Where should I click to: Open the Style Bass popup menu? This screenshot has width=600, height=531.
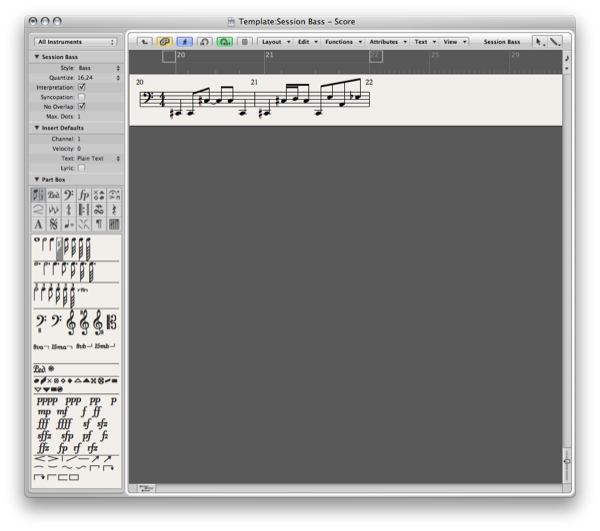[100, 68]
